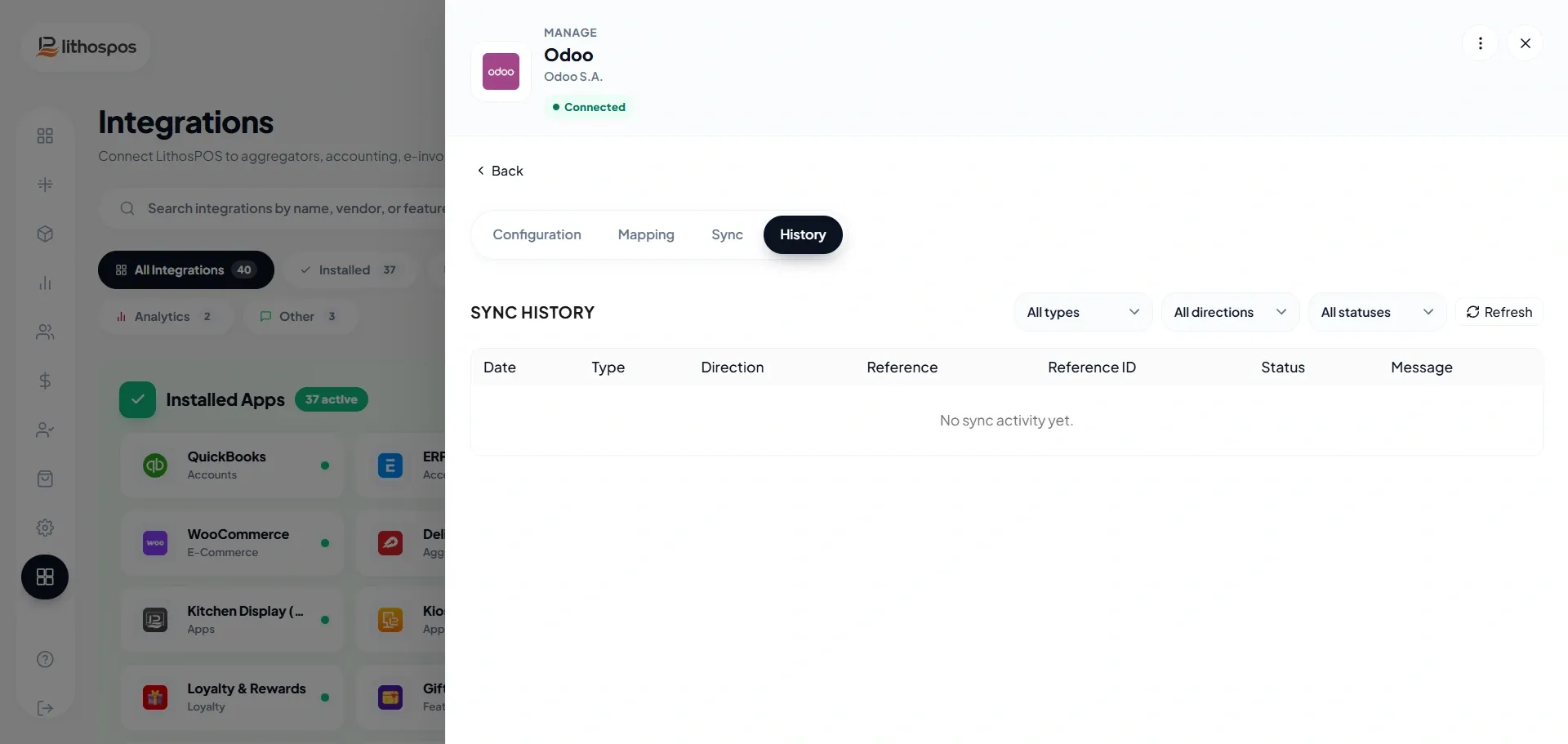Click the Type column header
Screen dimensions: 1568x744
(x=608, y=368)
